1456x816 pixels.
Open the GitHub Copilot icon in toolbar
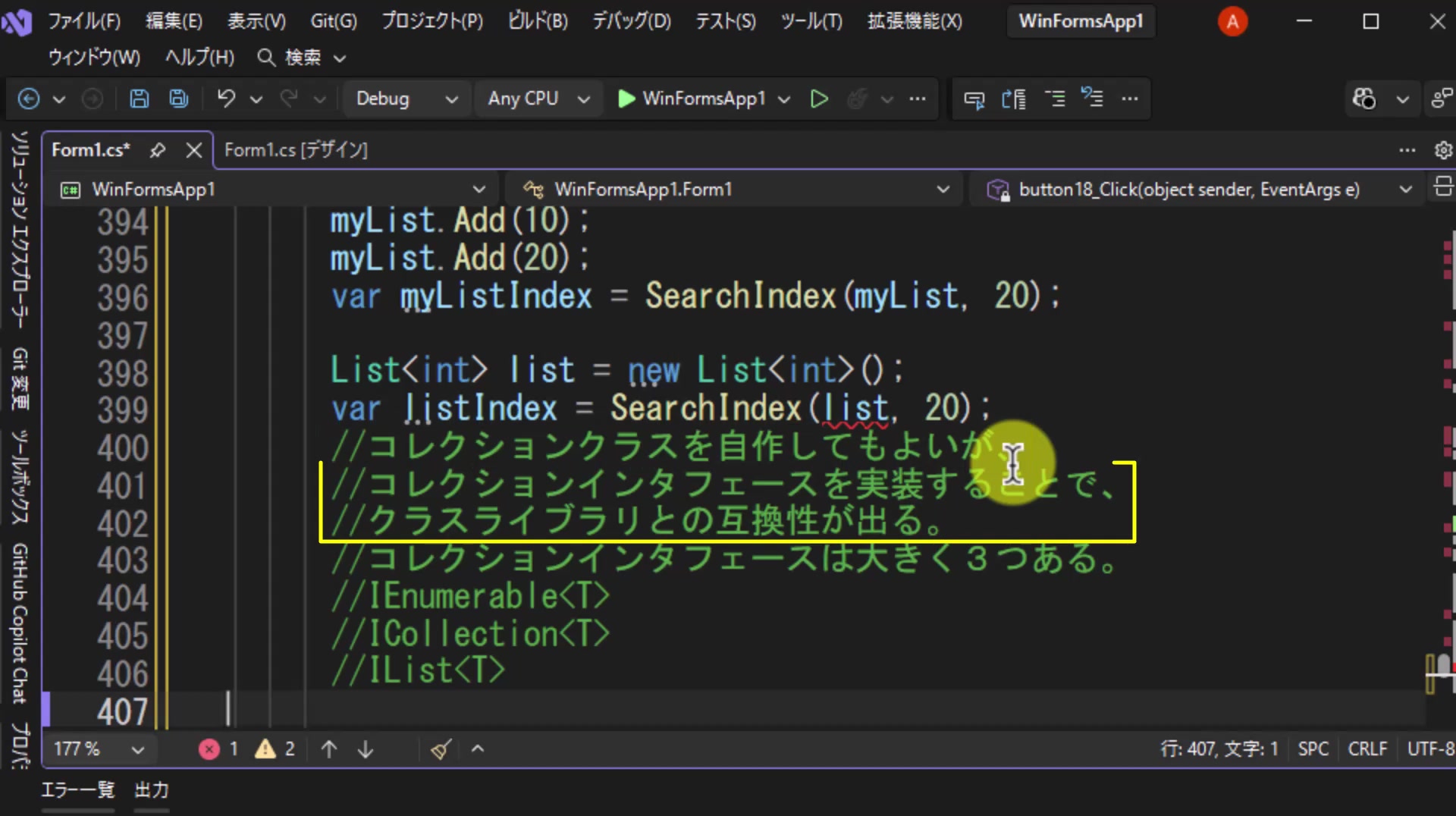pos(1364,99)
